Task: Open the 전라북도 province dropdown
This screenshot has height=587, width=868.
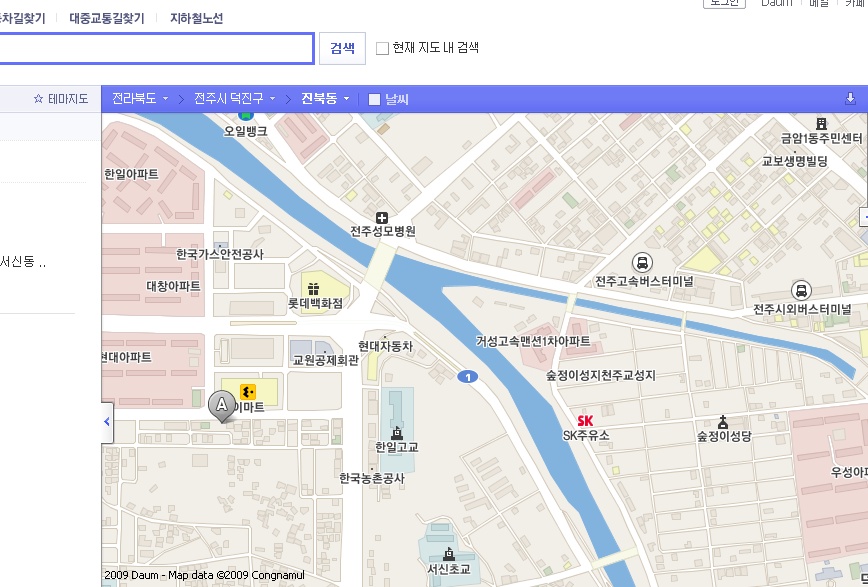Action: (x=140, y=99)
